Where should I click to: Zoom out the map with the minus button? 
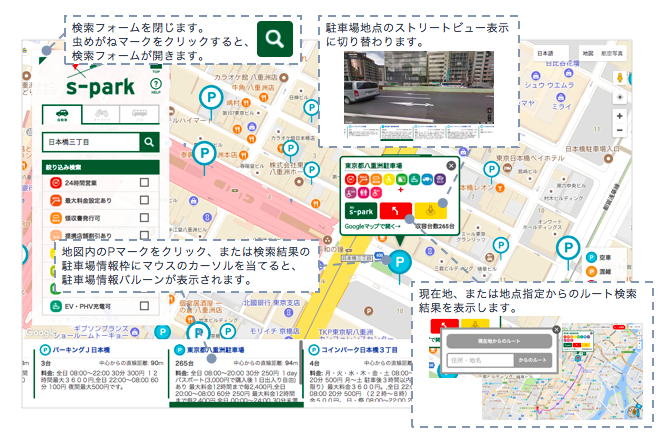click(620, 130)
